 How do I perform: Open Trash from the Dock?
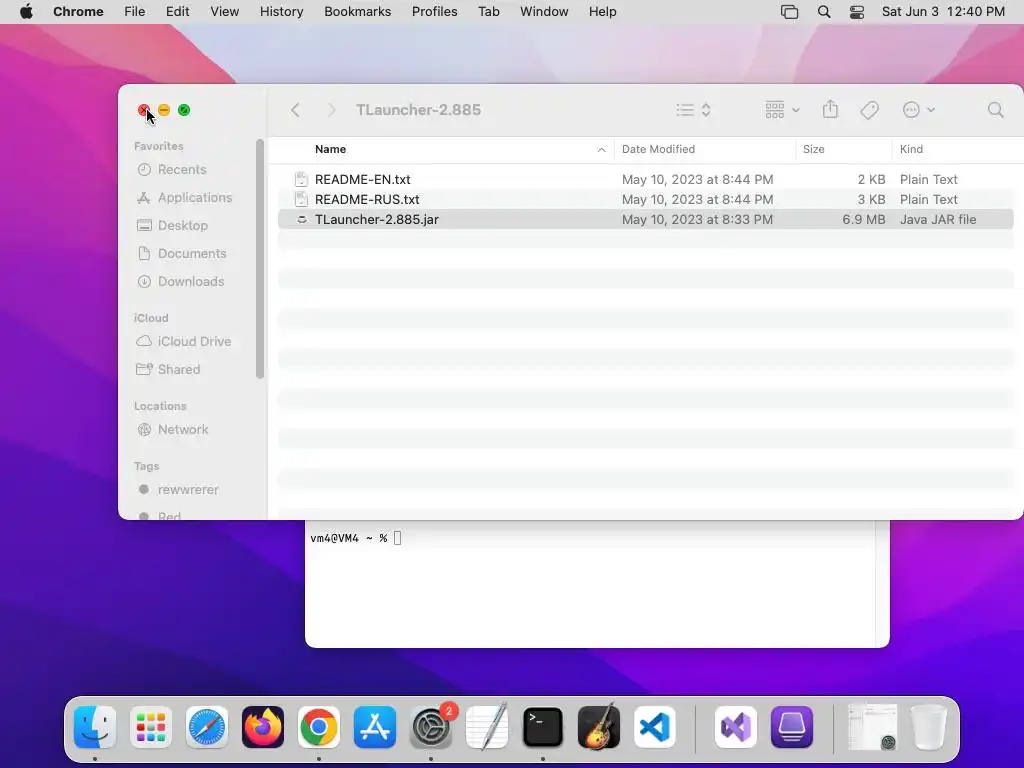pyautogui.click(x=929, y=727)
